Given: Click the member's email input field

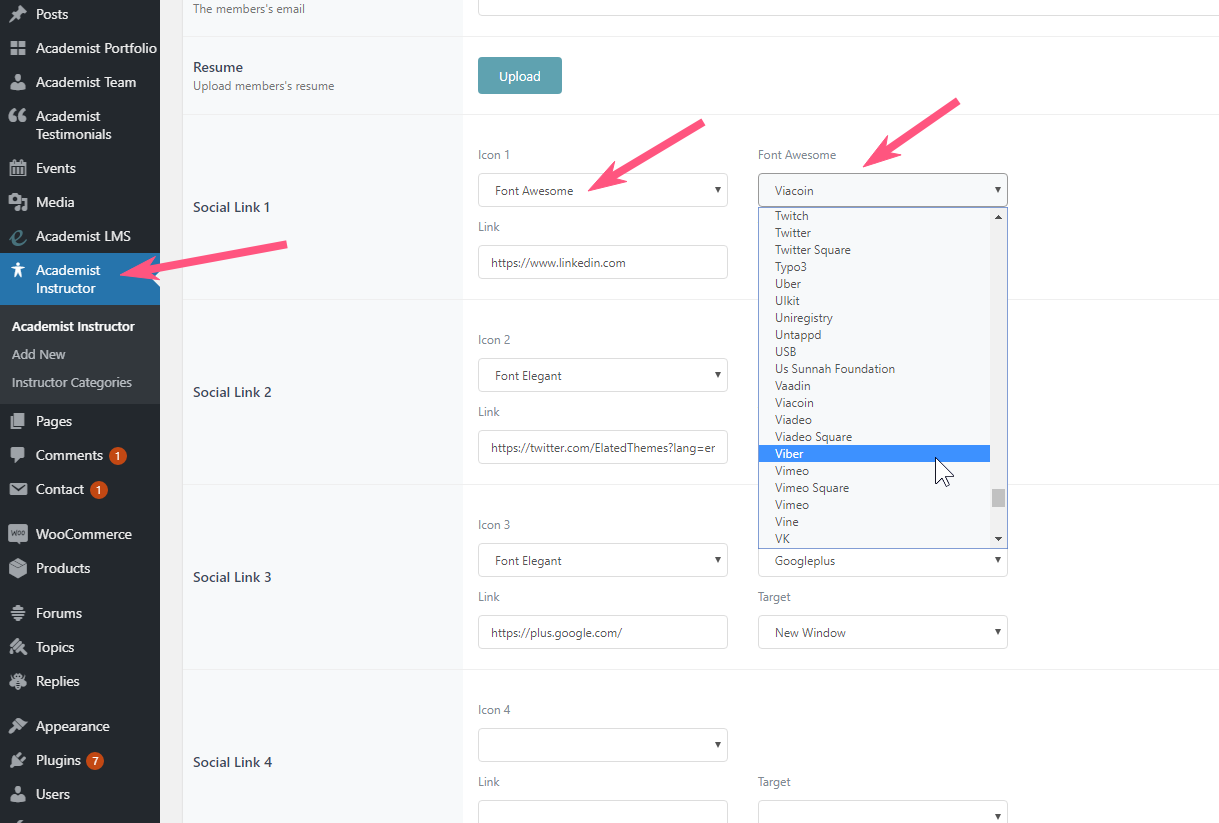Looking at the screenshot, I should 848,7.
